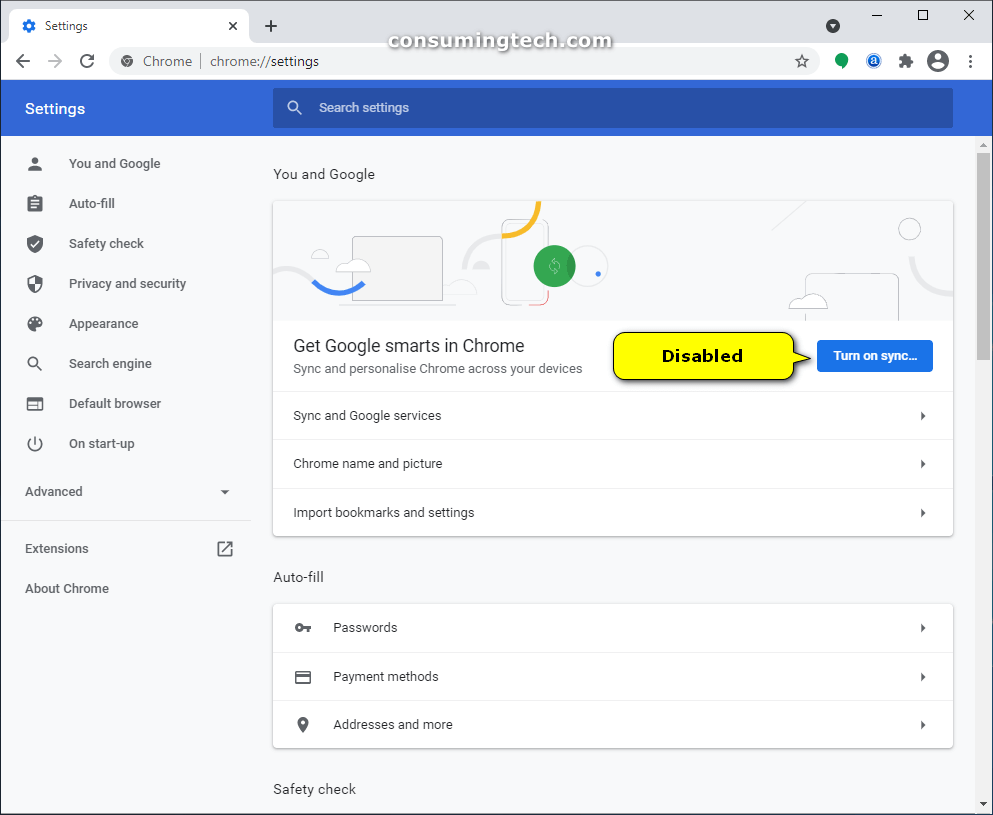Click the Settings tab title
The image size is (993, 815).
(66, 26)
